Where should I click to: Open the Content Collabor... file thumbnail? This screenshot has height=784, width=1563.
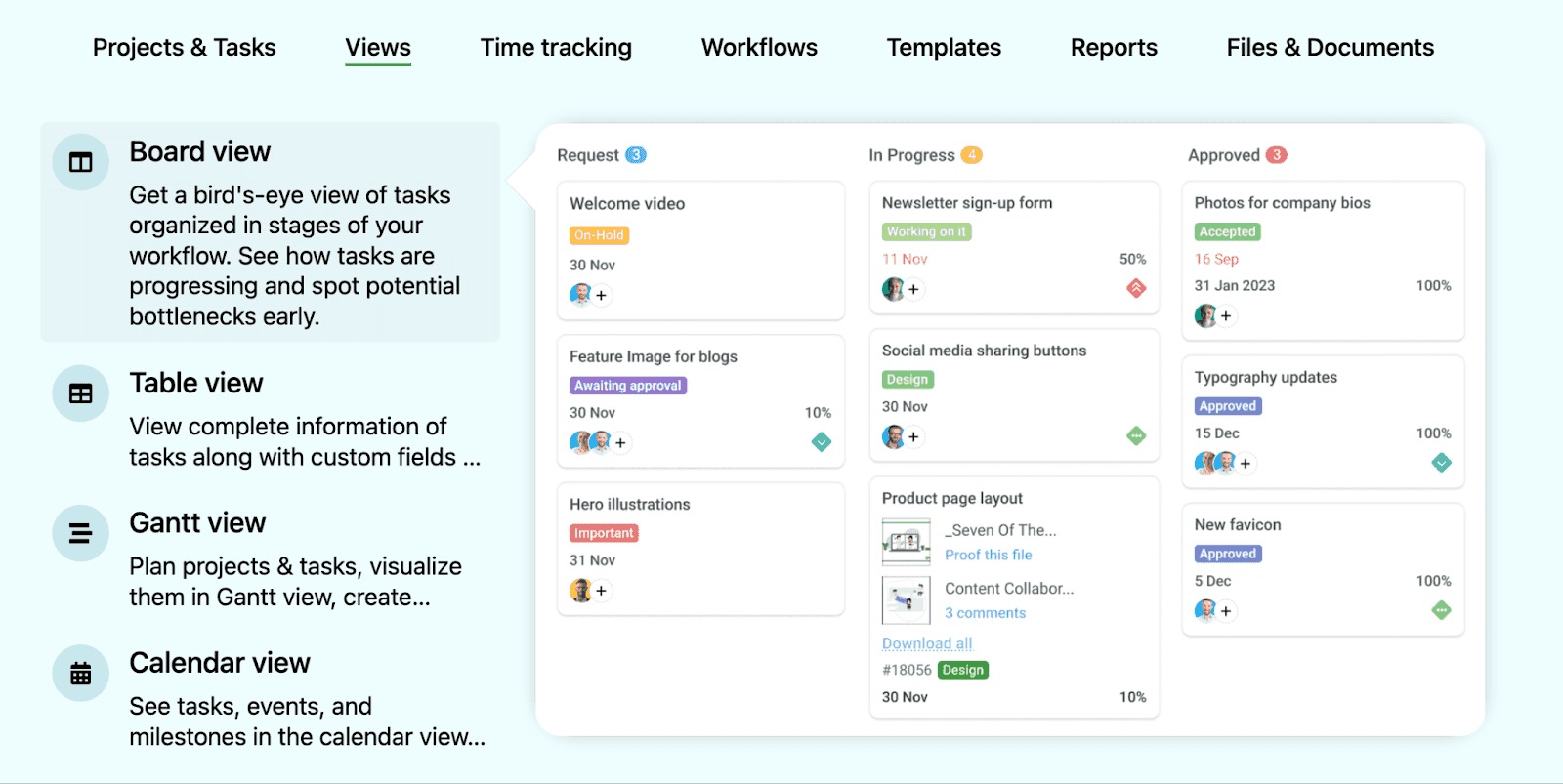(x=907, y=600)
